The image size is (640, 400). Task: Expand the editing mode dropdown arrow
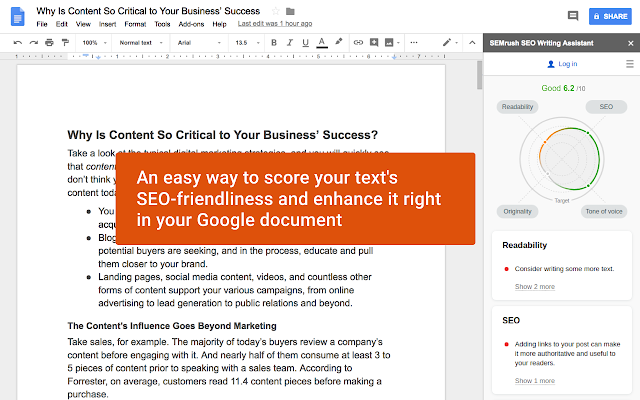(456, 43)
